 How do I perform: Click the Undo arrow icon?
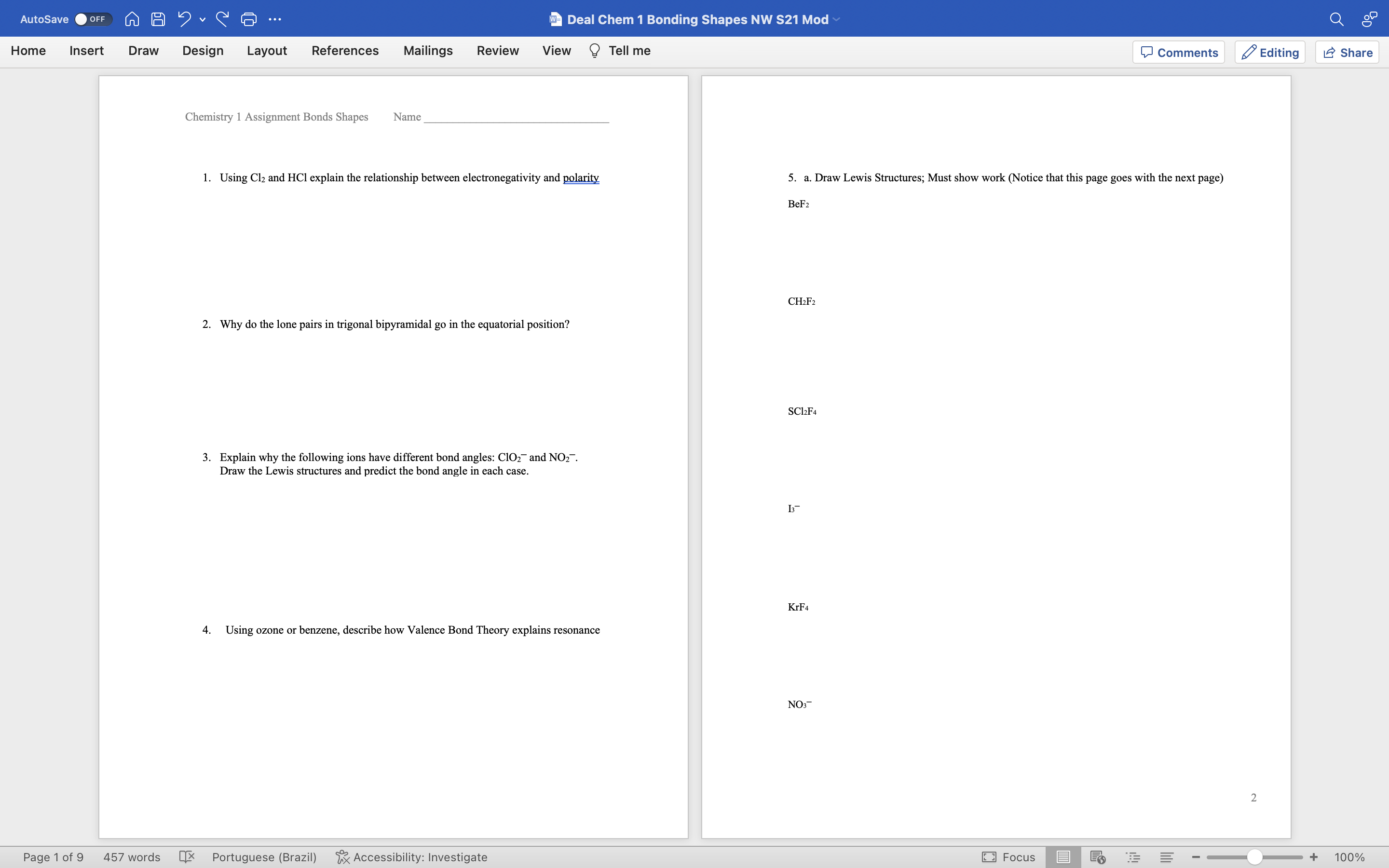(184, 19)
